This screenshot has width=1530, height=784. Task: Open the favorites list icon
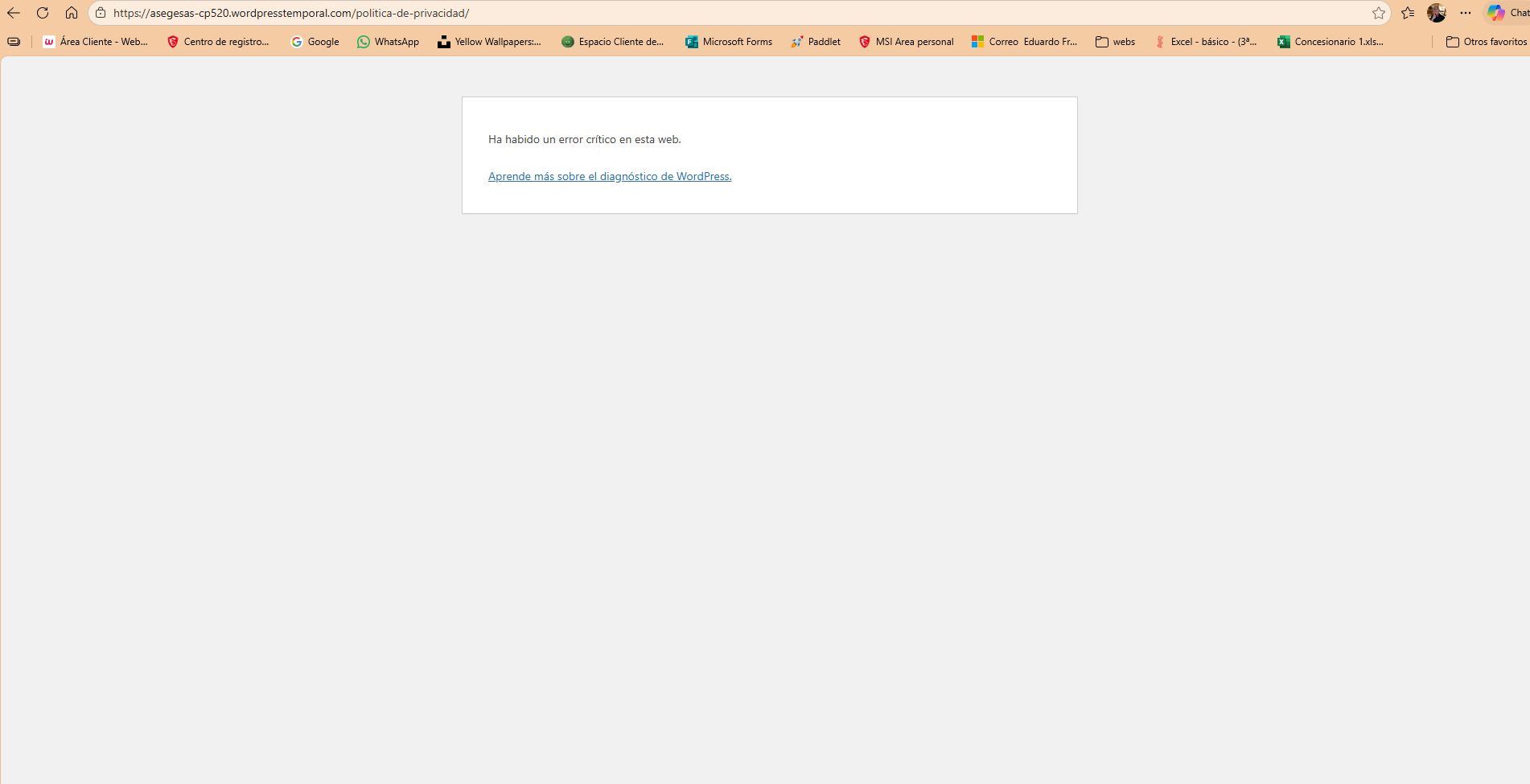[x=1408, y=13]
